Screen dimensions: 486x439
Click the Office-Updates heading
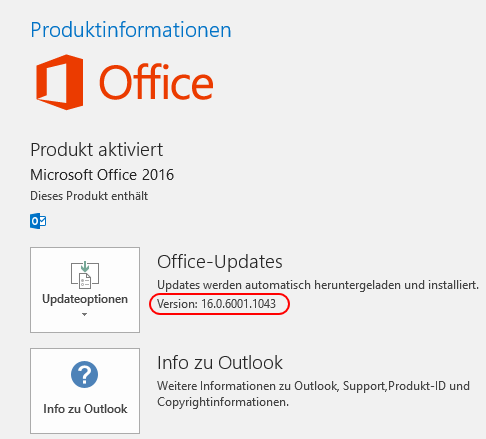pyautogui.click(x=220, y=262)
